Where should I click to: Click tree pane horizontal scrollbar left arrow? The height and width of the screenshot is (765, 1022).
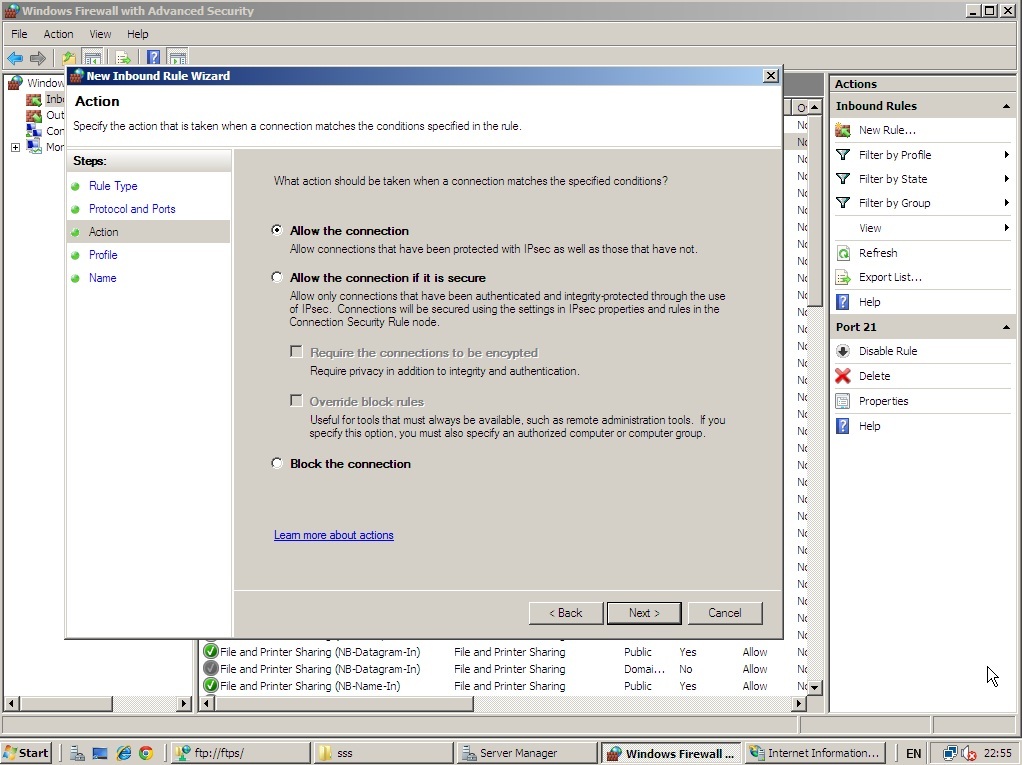pos(10,704)
